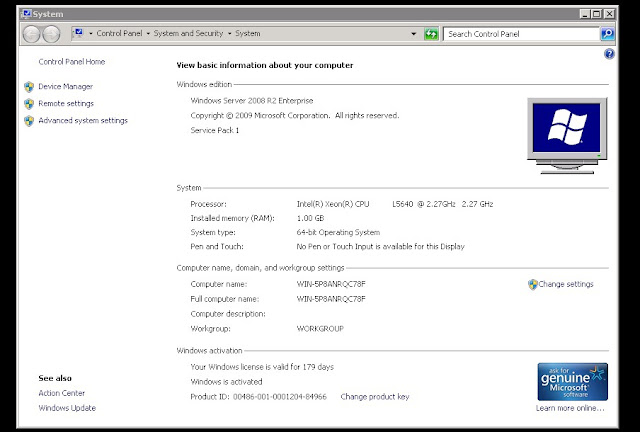Click the computer icon in address bar
Screen dimensions: 640x432
coord(79,33)
